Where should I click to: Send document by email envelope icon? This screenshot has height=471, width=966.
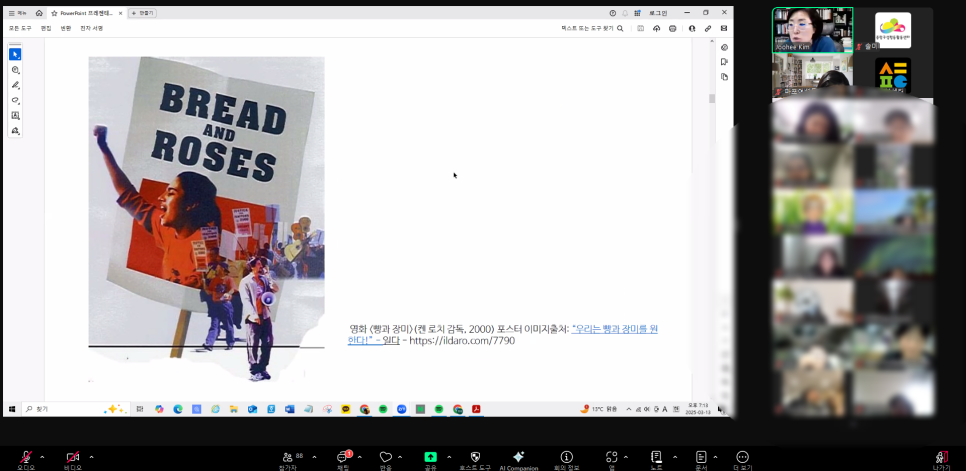724,28
